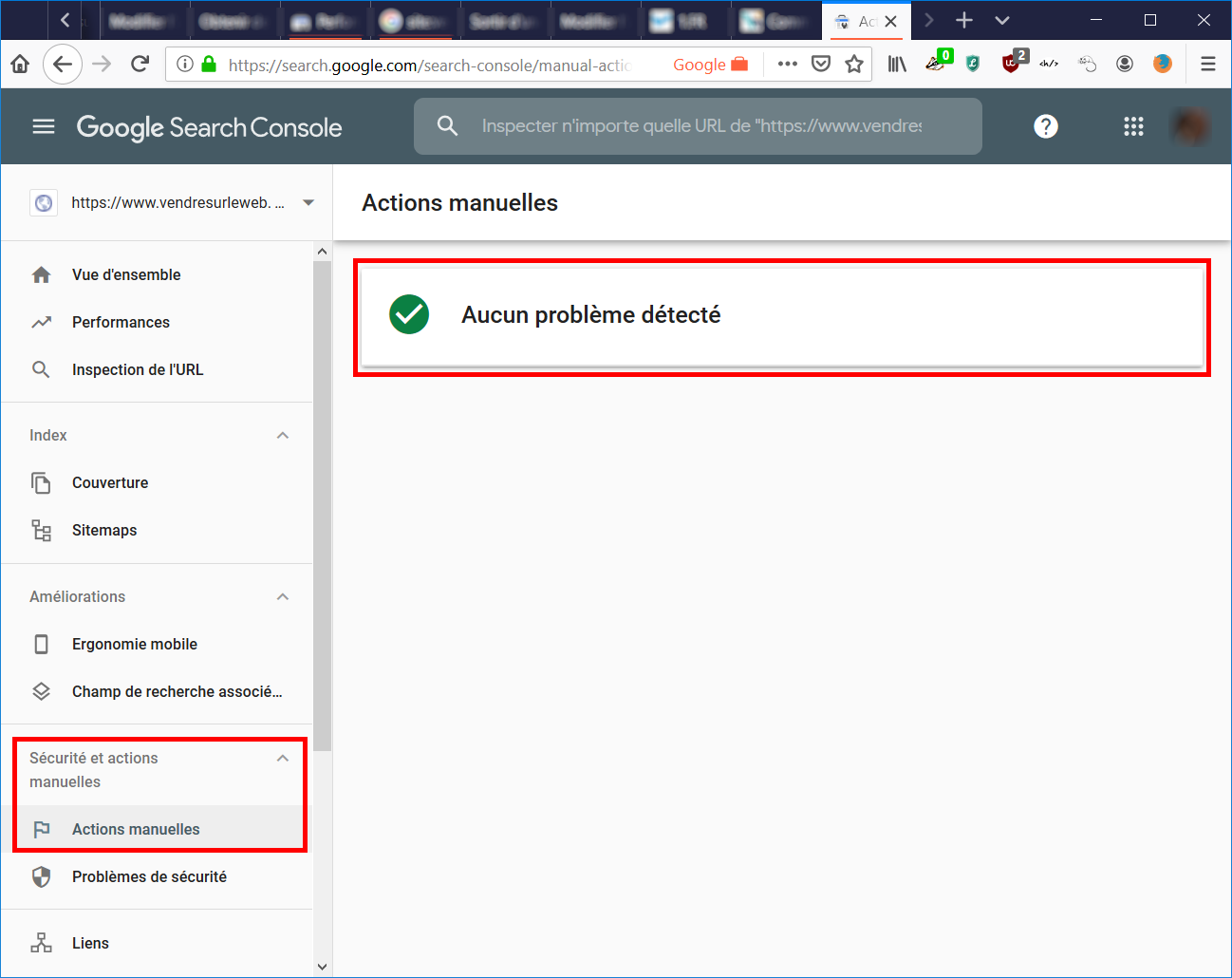Save page to Pocket icon
The image size is (1232, 978).
click(x=821, y=64)
